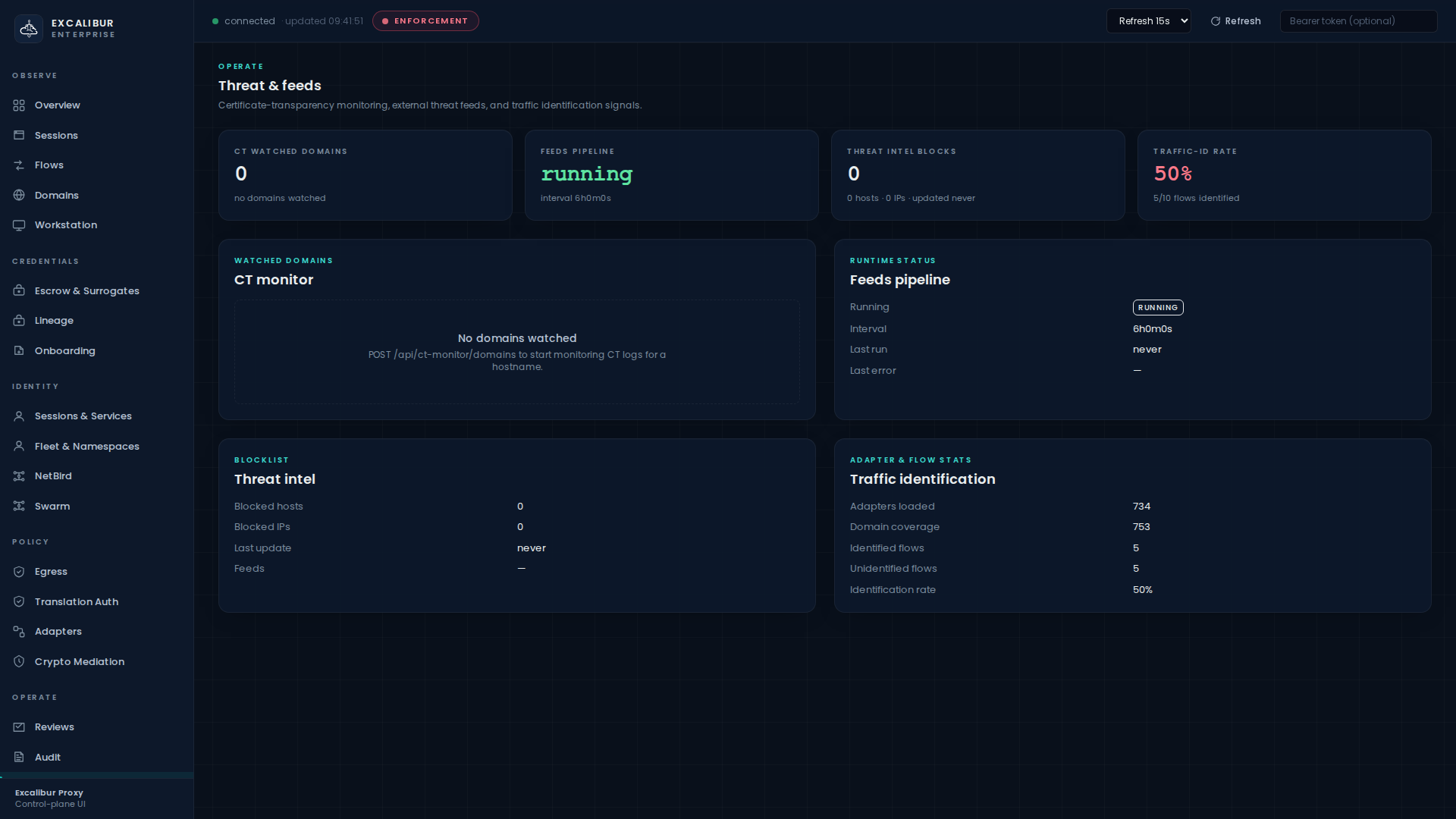Click the NetBird network icon

tap(19, 476)
